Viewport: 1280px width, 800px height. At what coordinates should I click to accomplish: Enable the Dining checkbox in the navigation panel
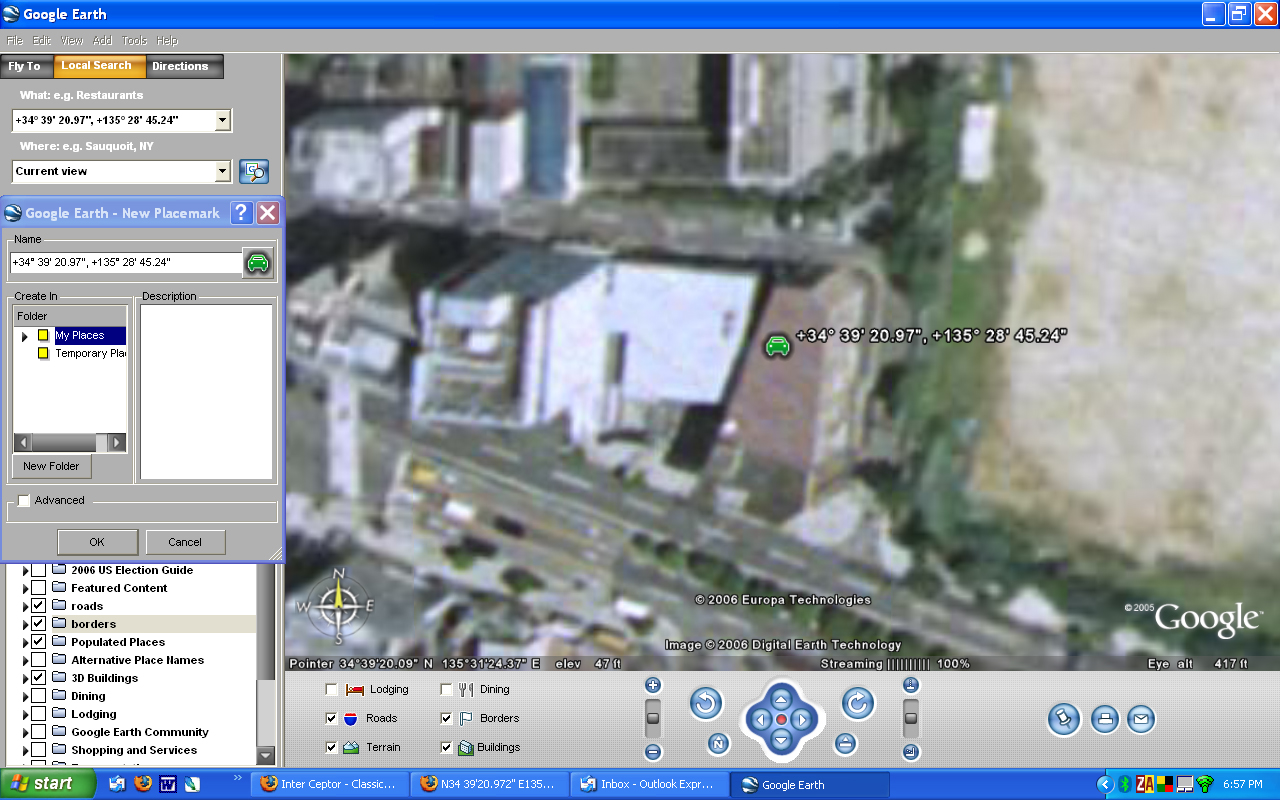click(447, 689)
